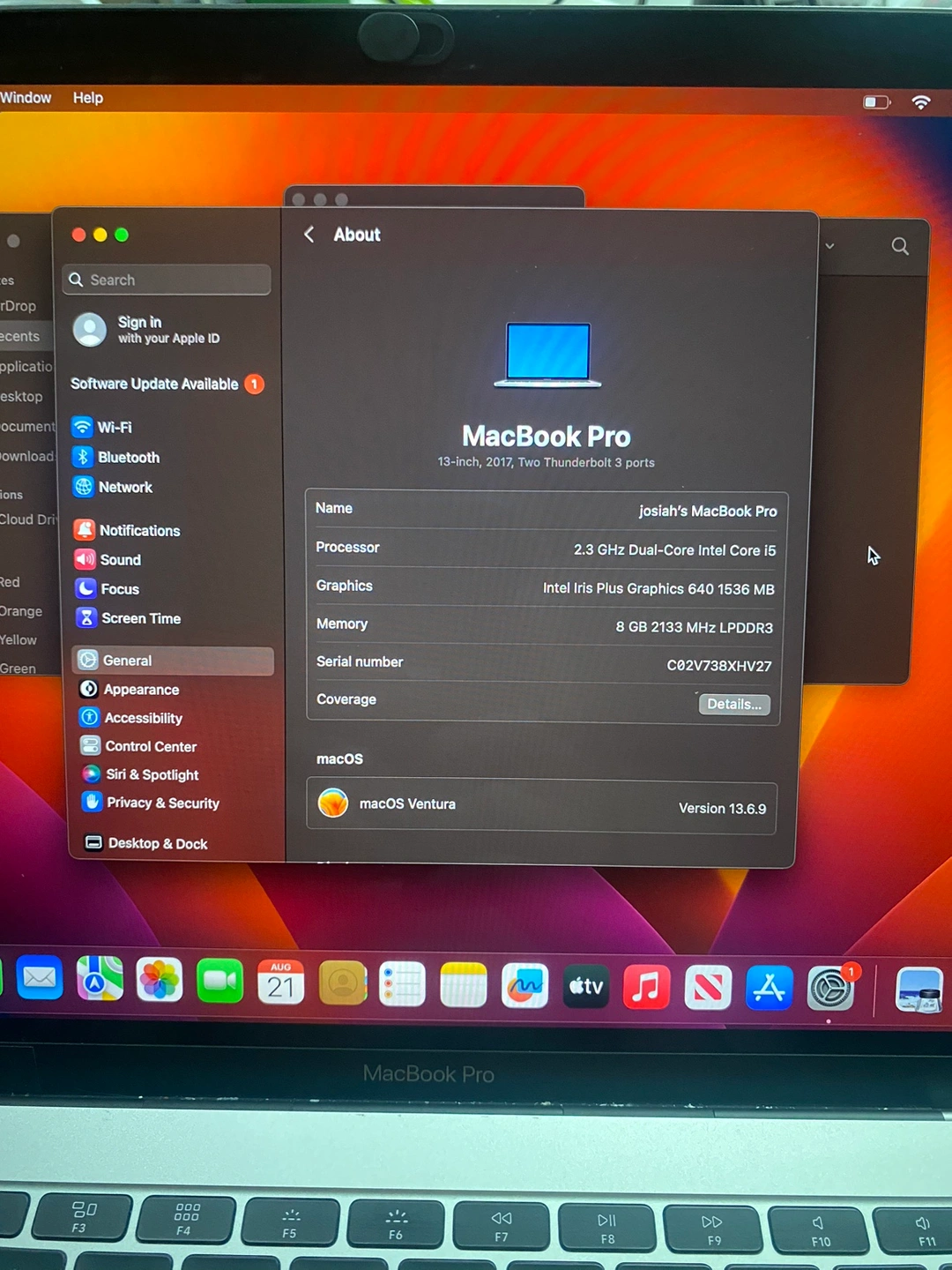Click the Photos app in Dock
952x1270 pixels.
point(160,981)
